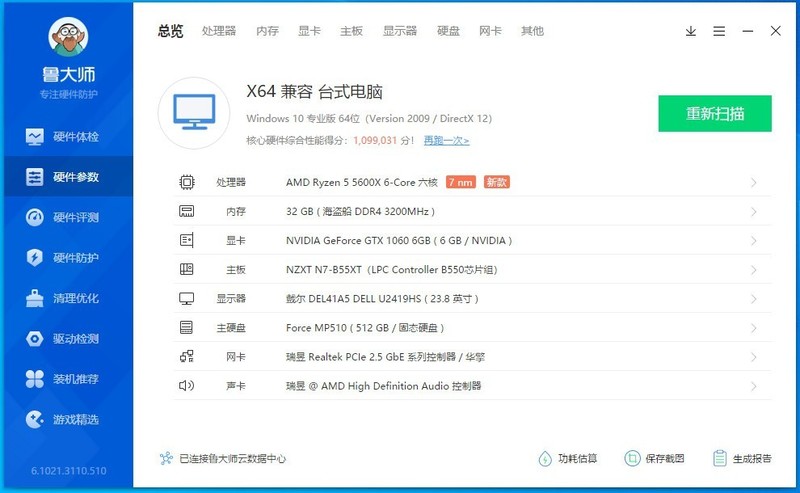
Task: Switch to the 主板 tab at the top
Action: point(352,31)
